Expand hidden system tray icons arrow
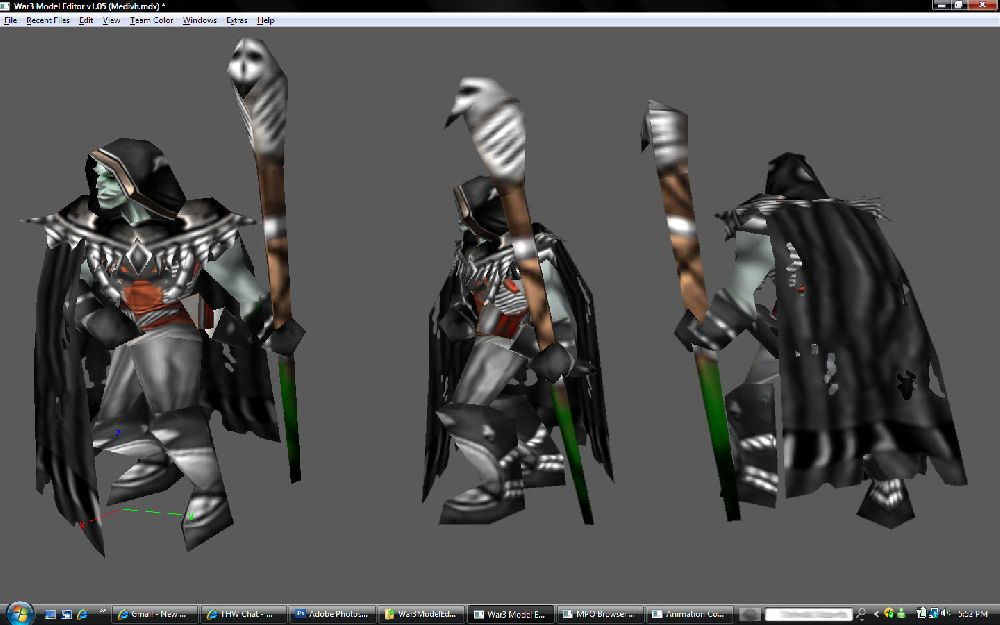 (x=876, y=614)
